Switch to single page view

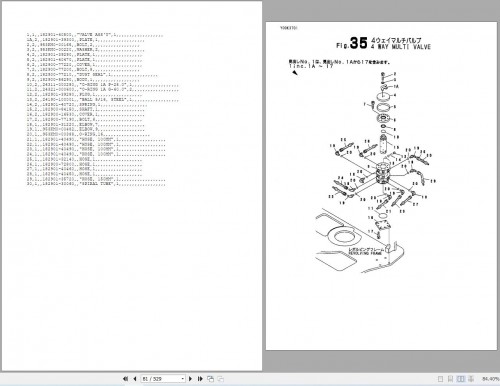coord(440,379)
